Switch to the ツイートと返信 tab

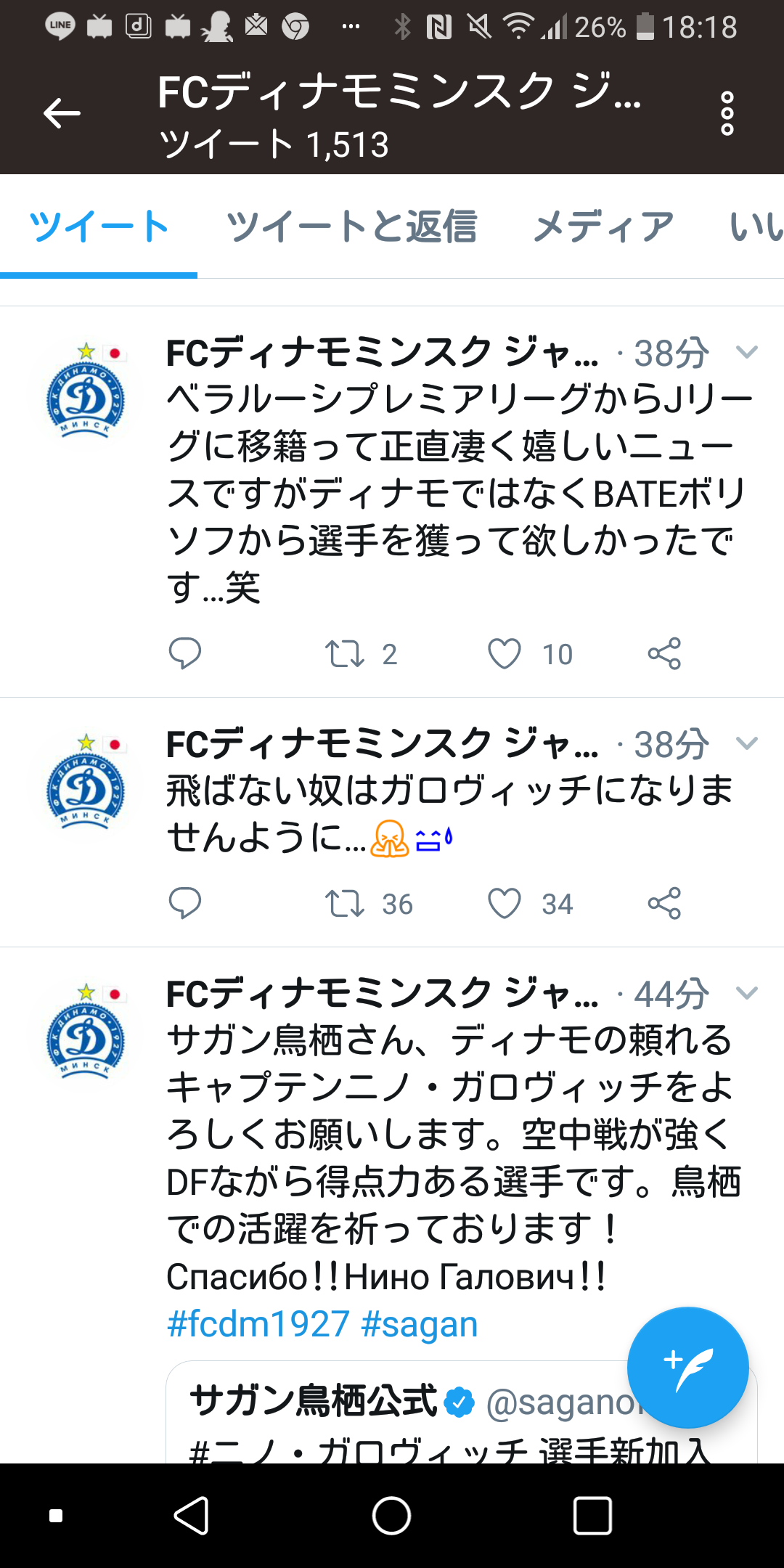351,226
